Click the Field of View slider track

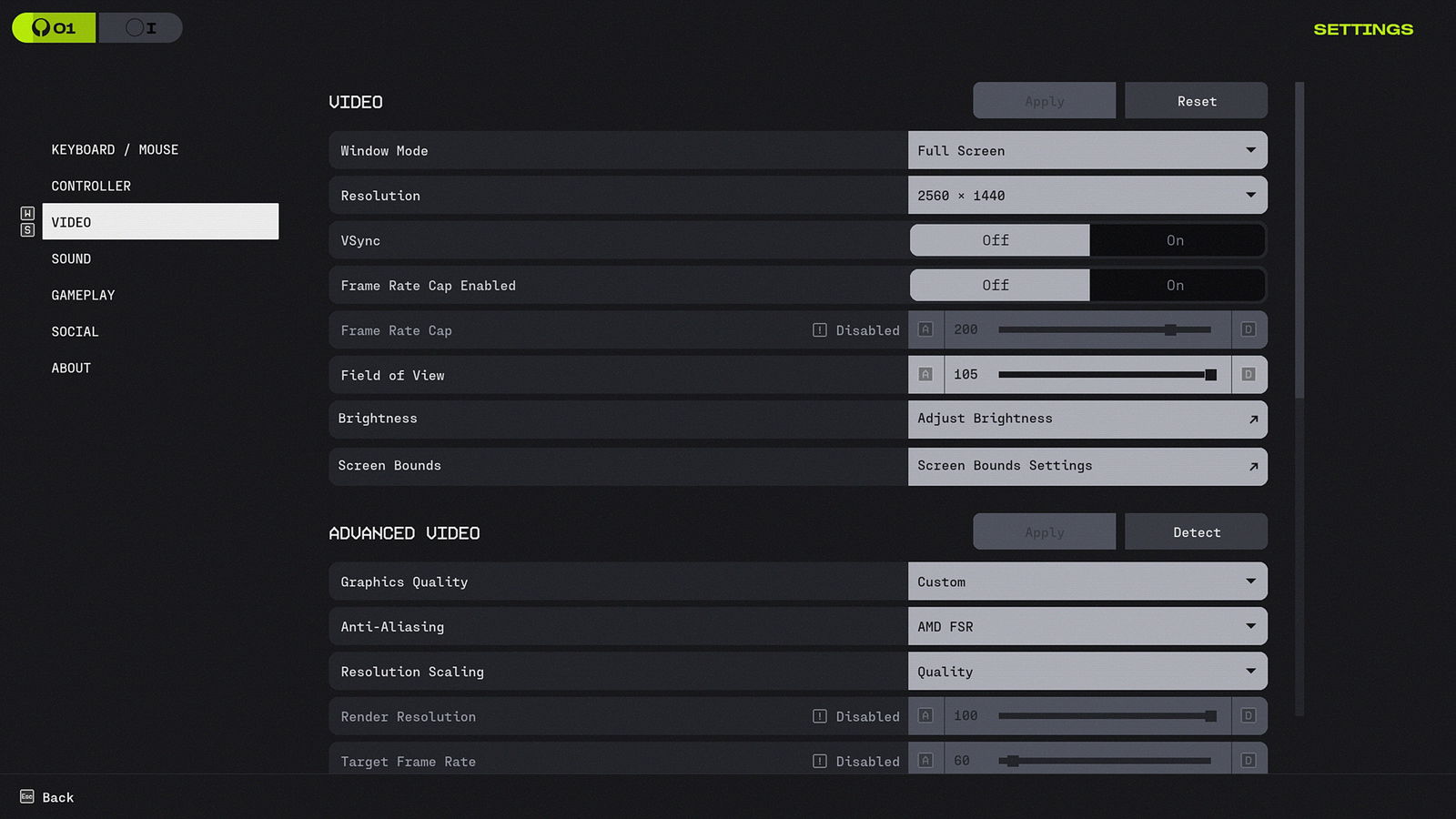[1101, 375]
